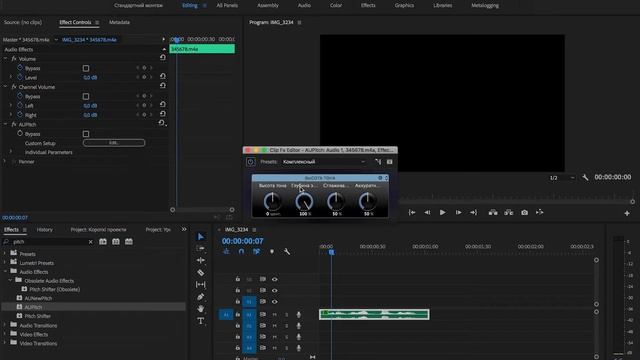This screenshot has height=360, width=640.
Task: Open Program monitor Button Editor plus
Action: [x=627, y=213]
